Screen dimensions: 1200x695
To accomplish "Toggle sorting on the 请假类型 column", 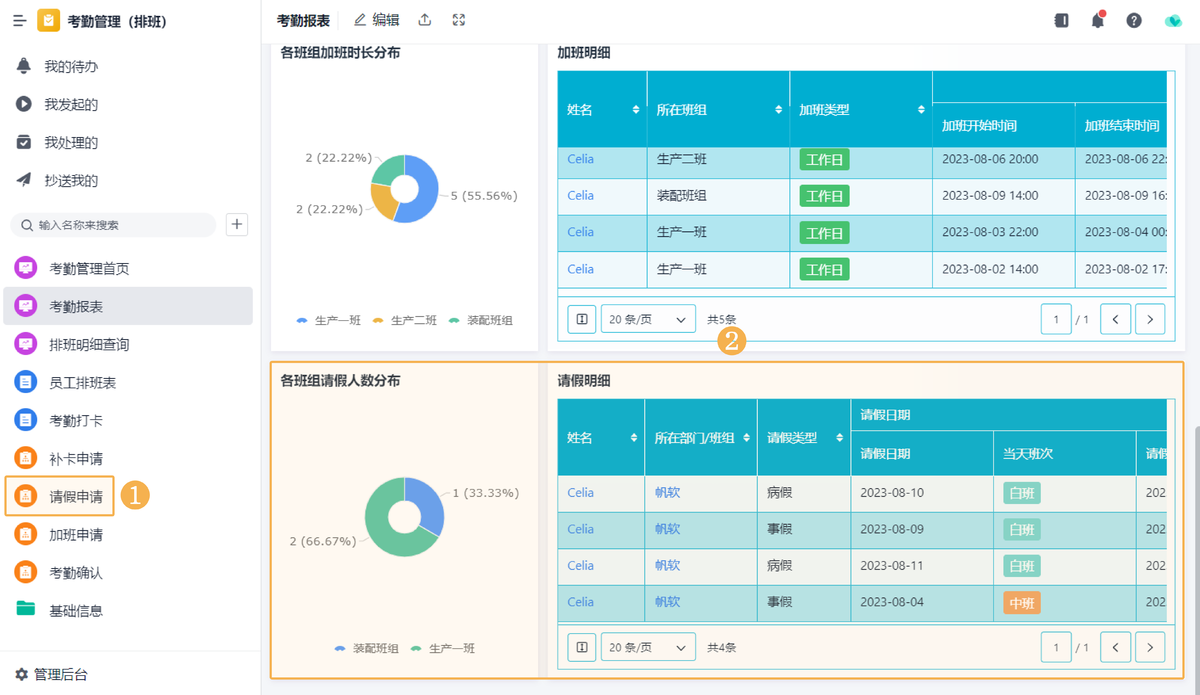I will [839, 437].
